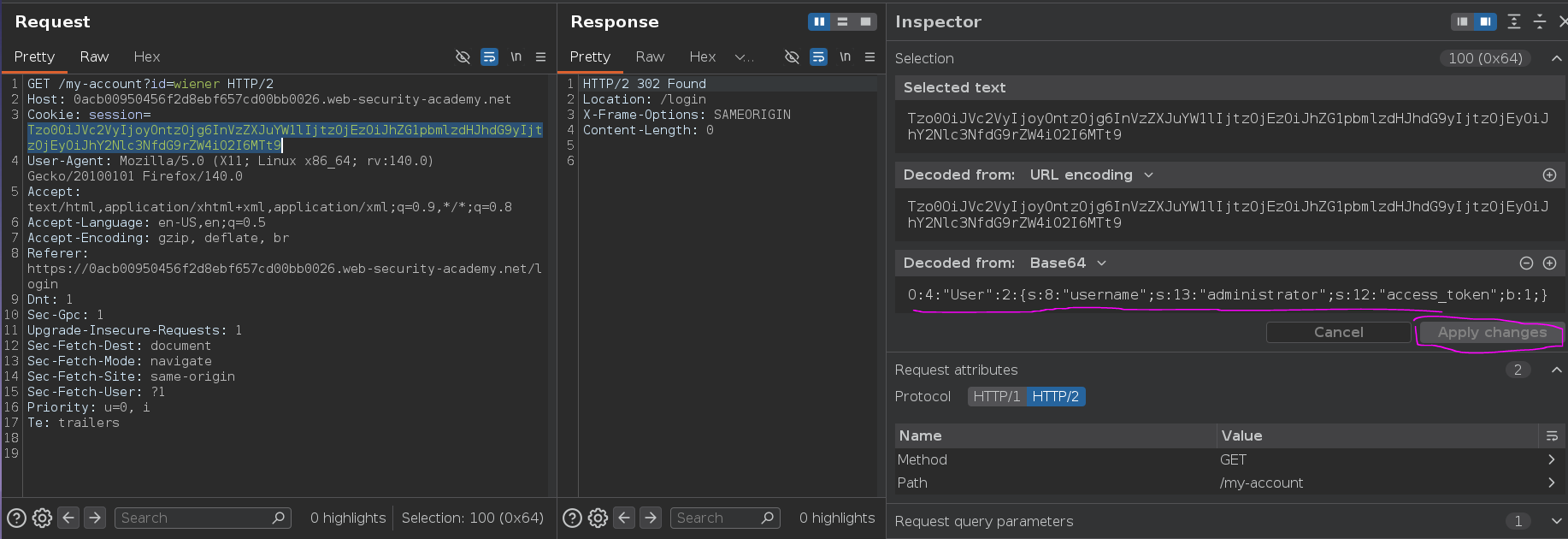This screenshot has height=539, width=1568.
Task: Click the Name column header
Action: point(1056,435)
